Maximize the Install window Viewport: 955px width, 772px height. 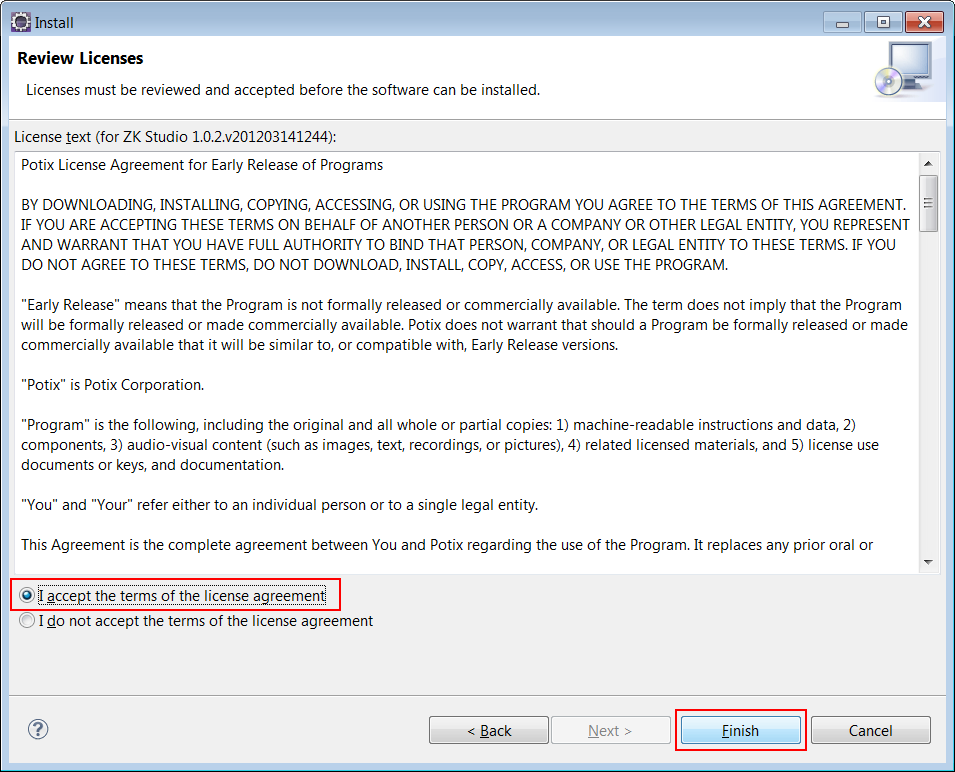[x=883, y=23]
